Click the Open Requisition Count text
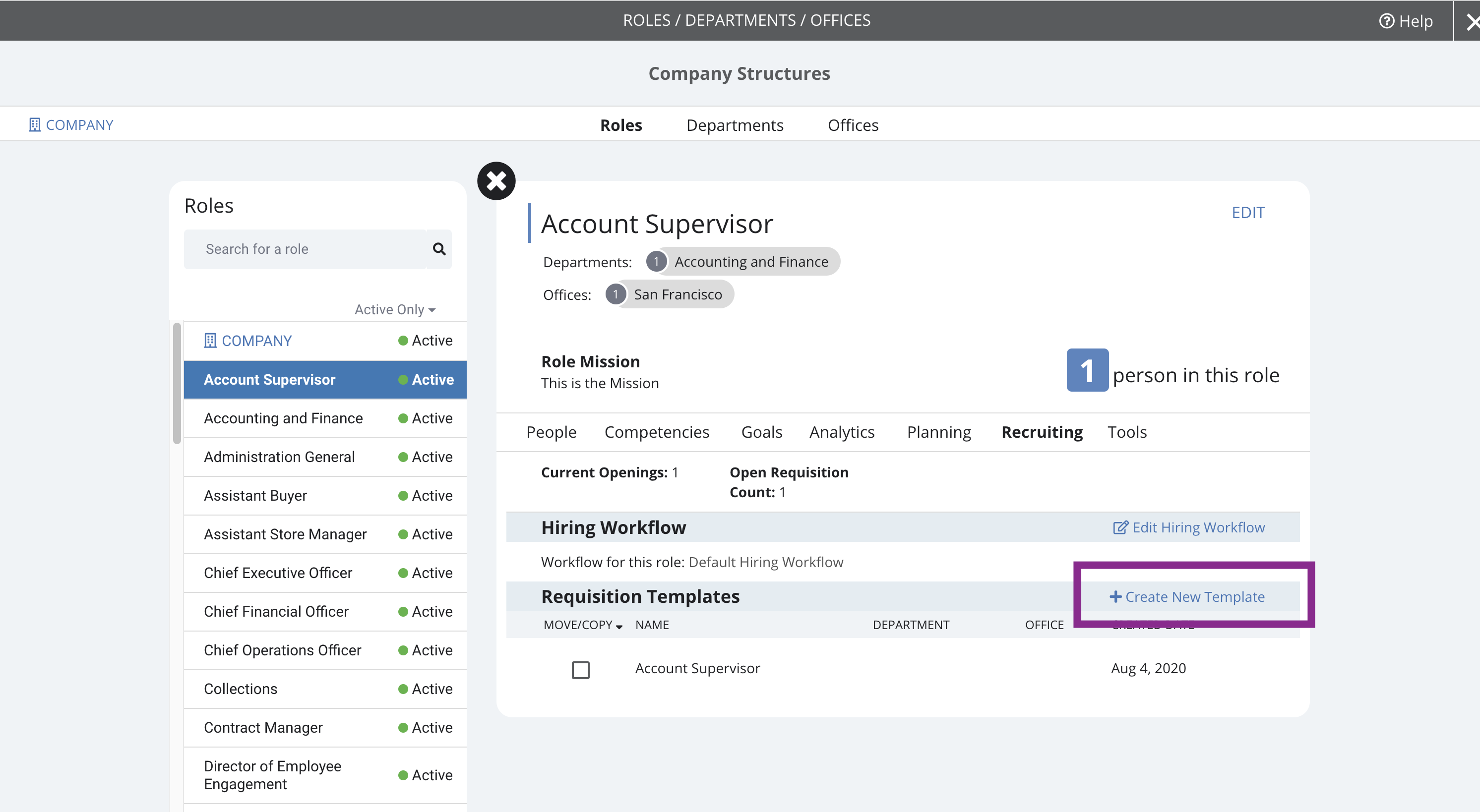 click(x=789, y=482)
